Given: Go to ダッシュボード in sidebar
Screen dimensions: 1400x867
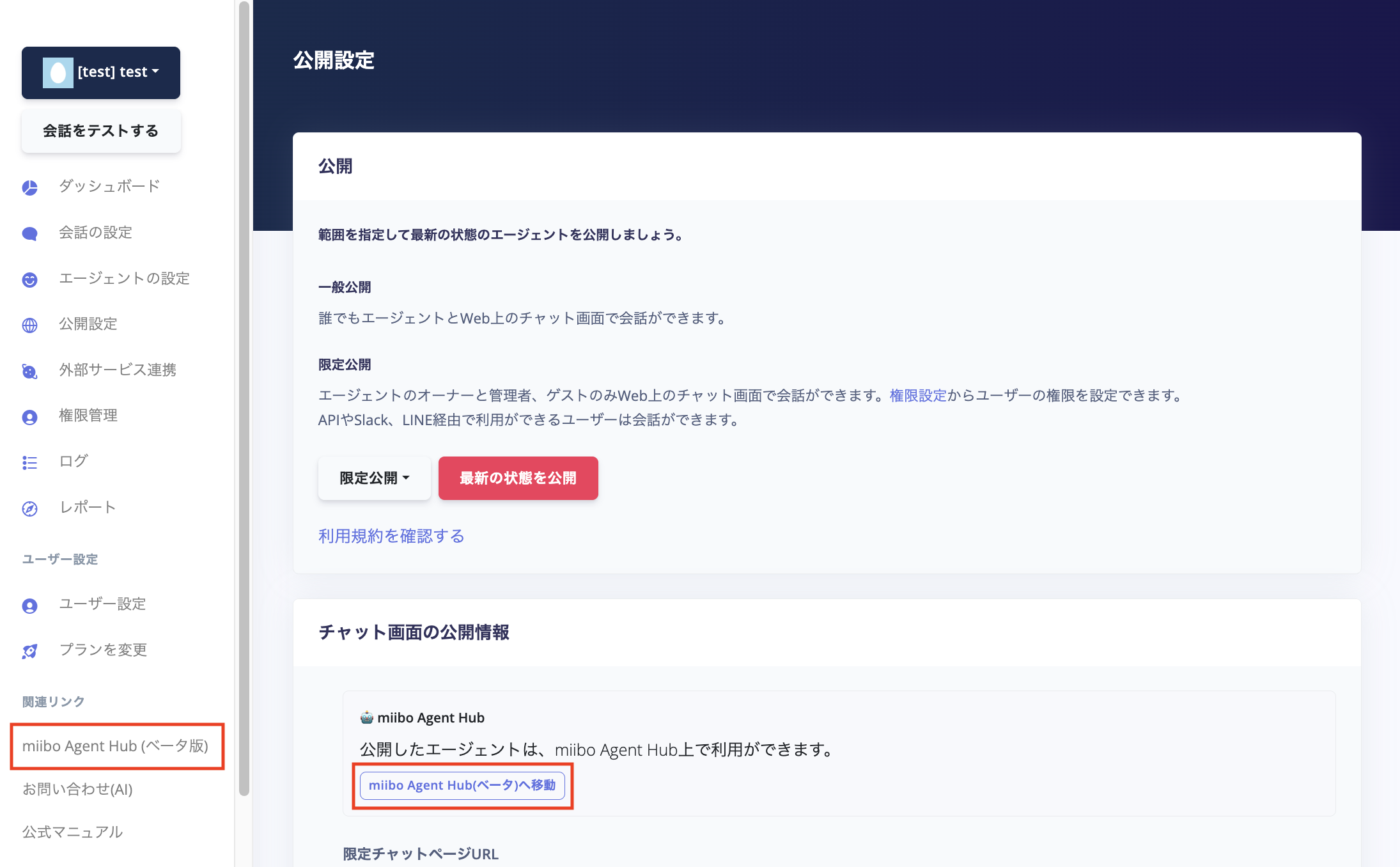Looking at the screenshot, I should [109, 186].
